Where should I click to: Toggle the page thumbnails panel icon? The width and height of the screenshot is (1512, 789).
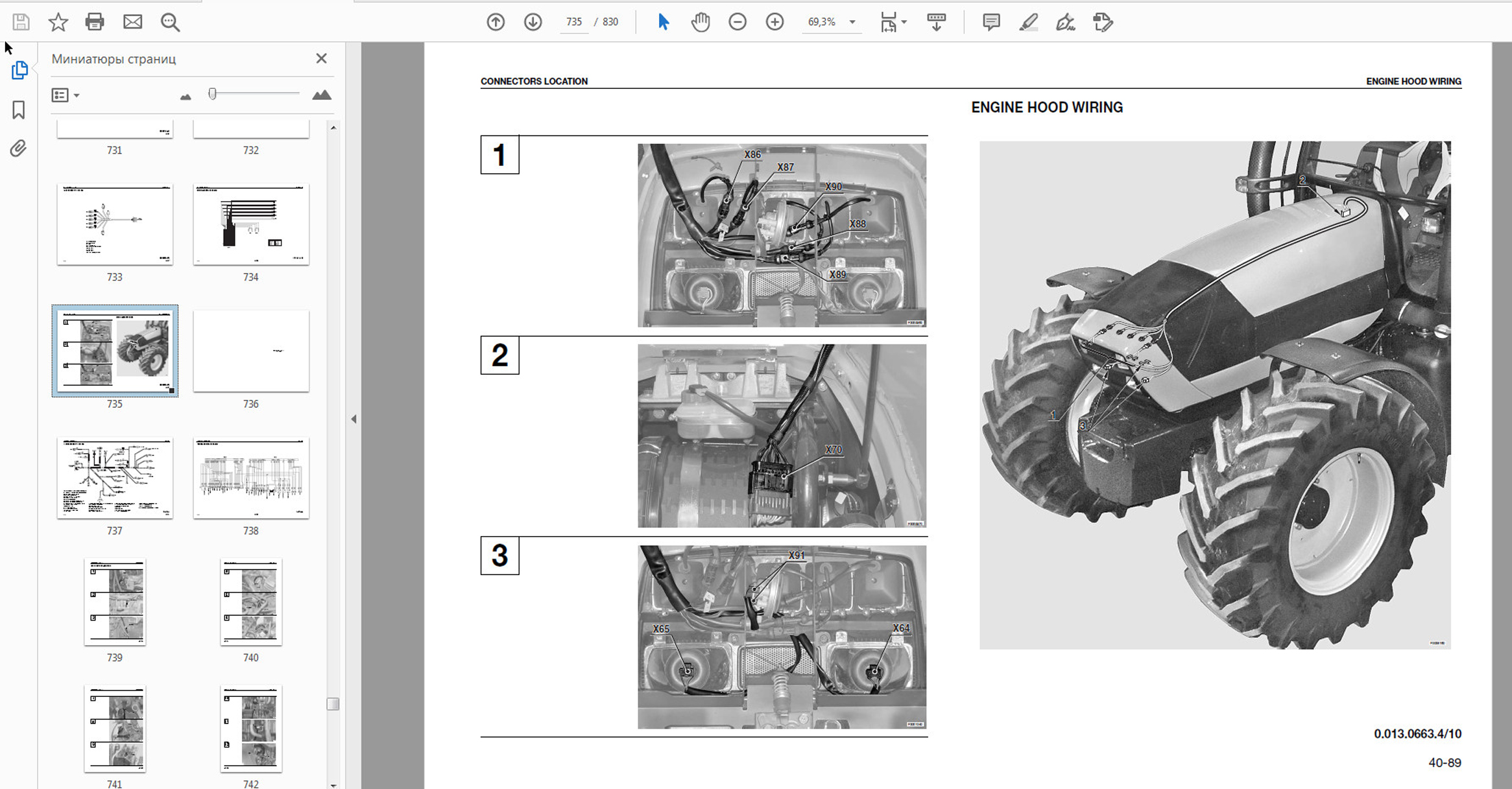pyautogui.click(x=19, y=70)
